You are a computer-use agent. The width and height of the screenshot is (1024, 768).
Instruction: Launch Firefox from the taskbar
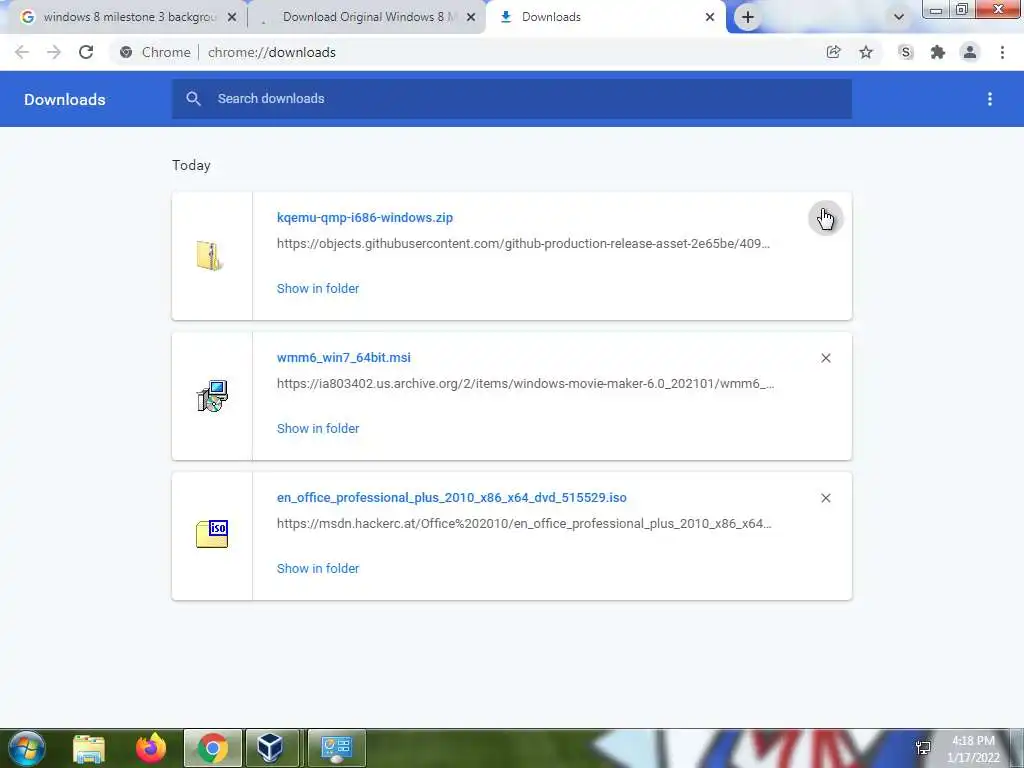151,748
